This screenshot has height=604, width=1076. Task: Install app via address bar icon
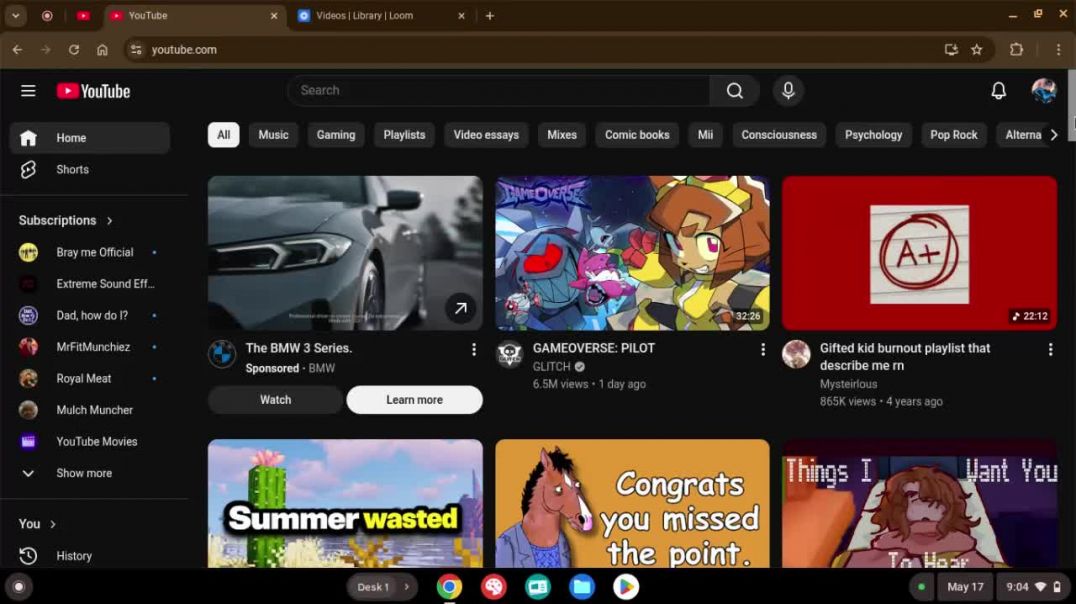click(x=951, y=49)
